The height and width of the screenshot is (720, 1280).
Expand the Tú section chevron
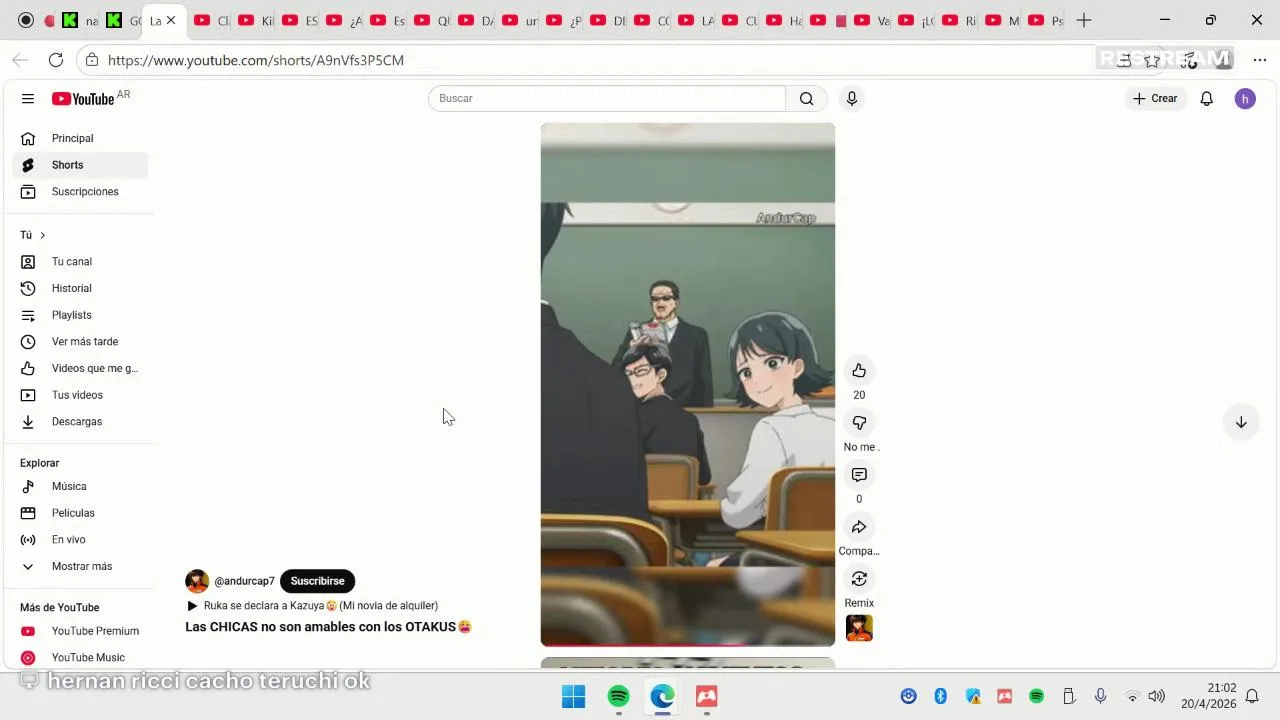[x=42, y=235]
